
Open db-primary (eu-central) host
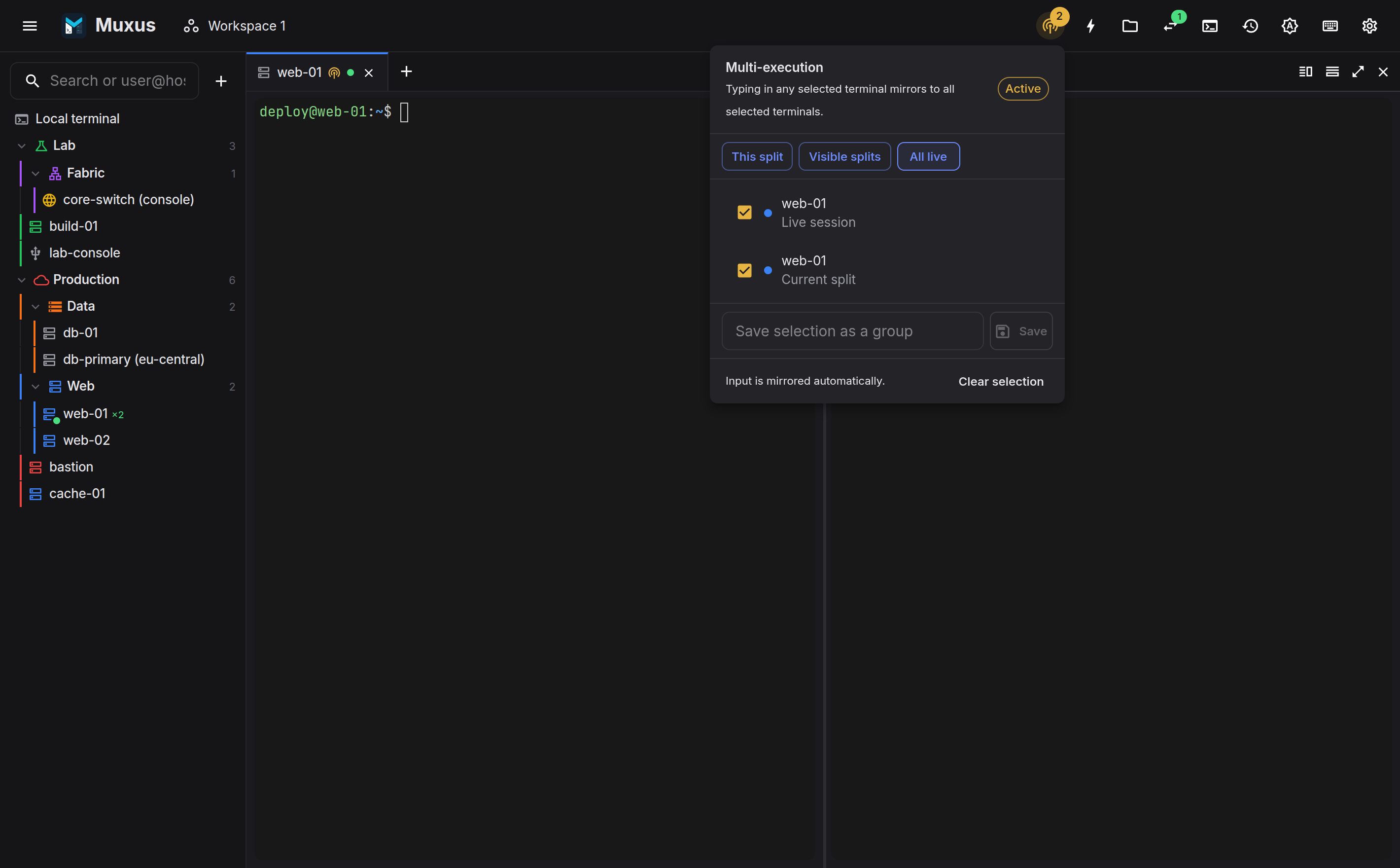(x=133, y=360)
